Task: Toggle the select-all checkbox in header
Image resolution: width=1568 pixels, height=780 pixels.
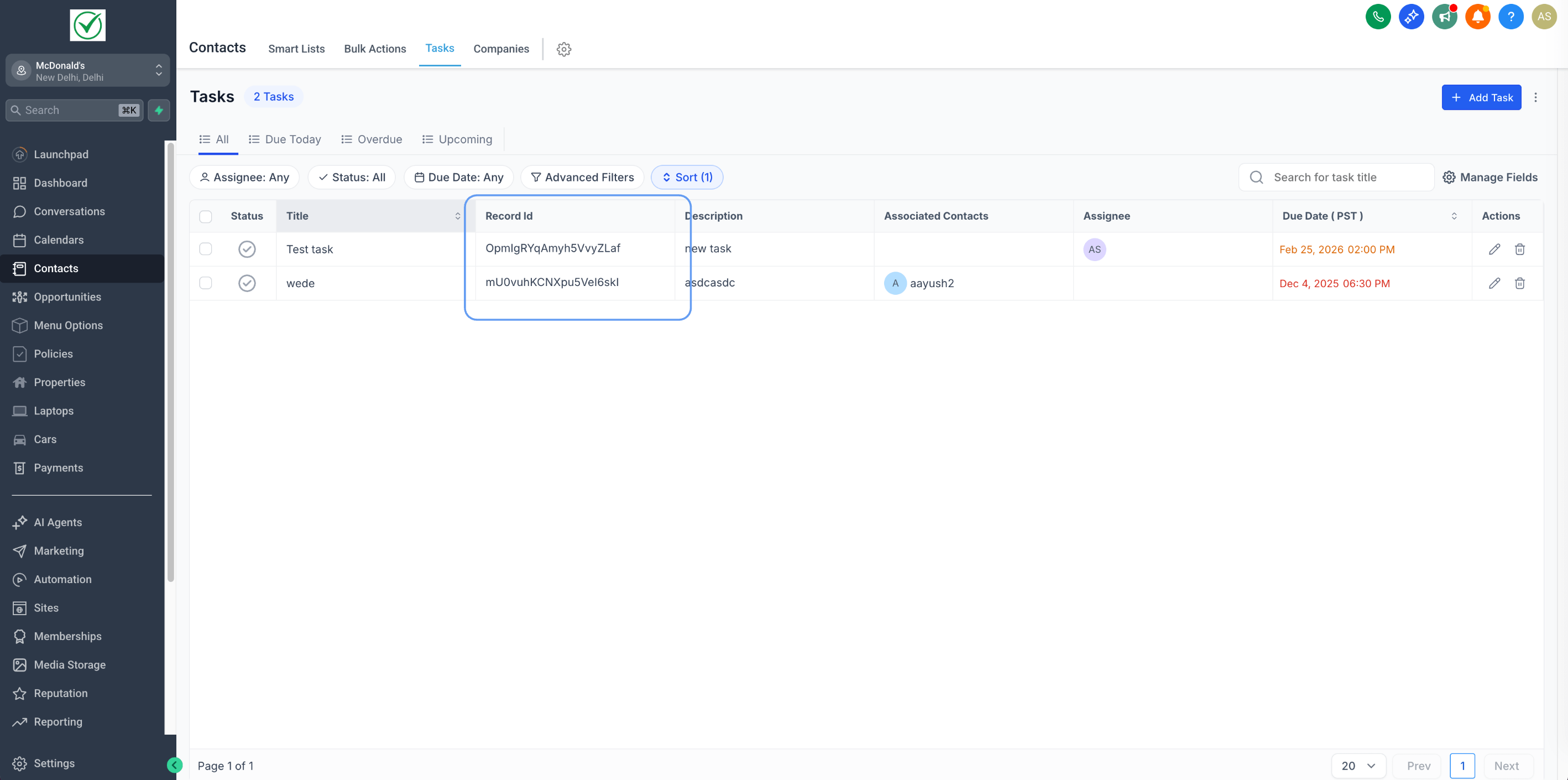Action: (206, 216)
